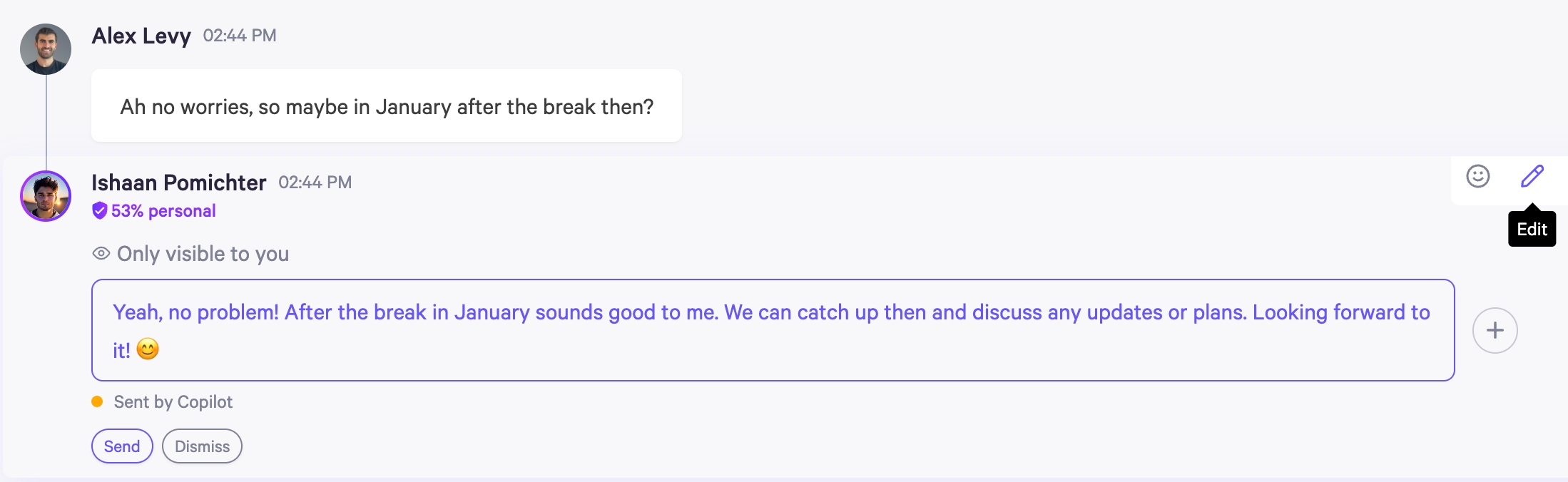Click the pencil Edit icon
This screenshot has height=482, width=1568.
point(1532,176)
